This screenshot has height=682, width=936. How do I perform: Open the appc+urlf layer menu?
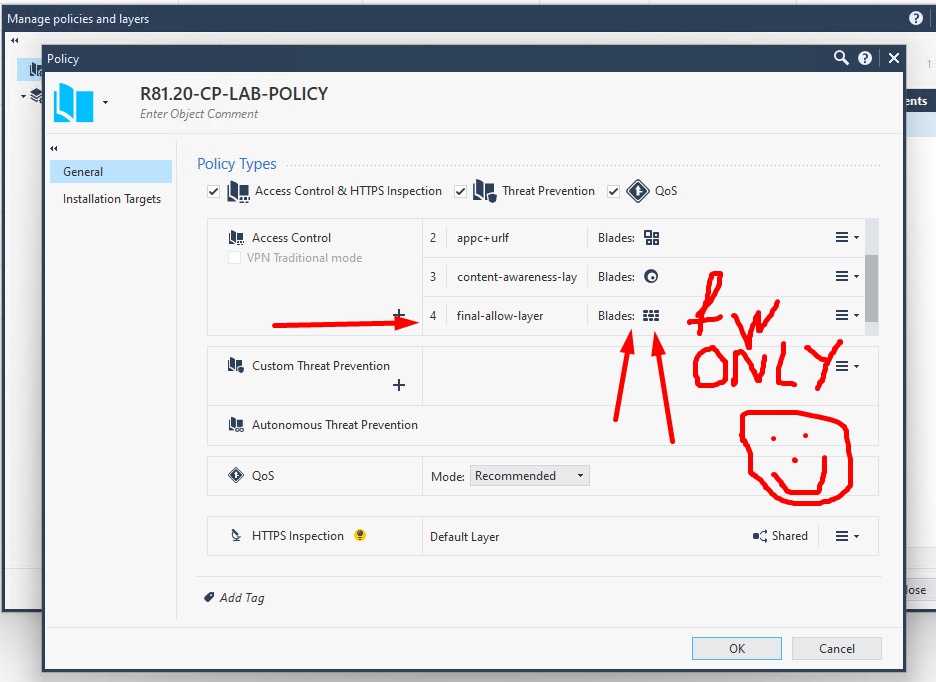[x=847, y=238]
